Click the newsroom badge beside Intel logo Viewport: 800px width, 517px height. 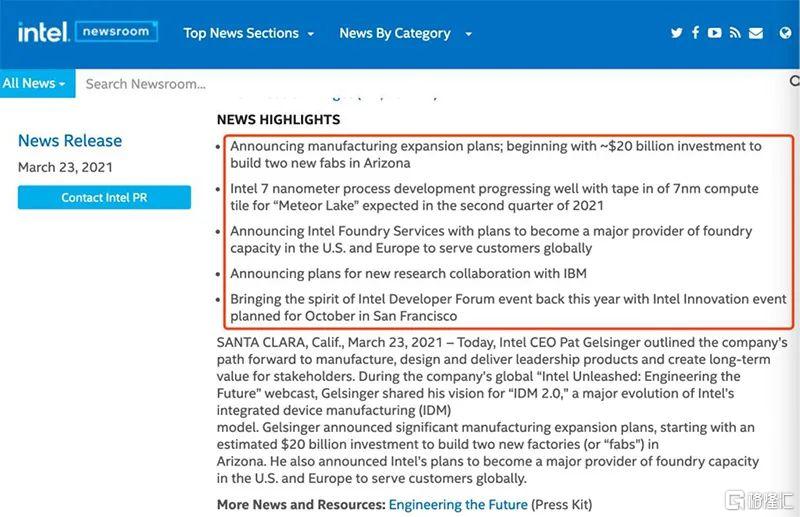116,32
